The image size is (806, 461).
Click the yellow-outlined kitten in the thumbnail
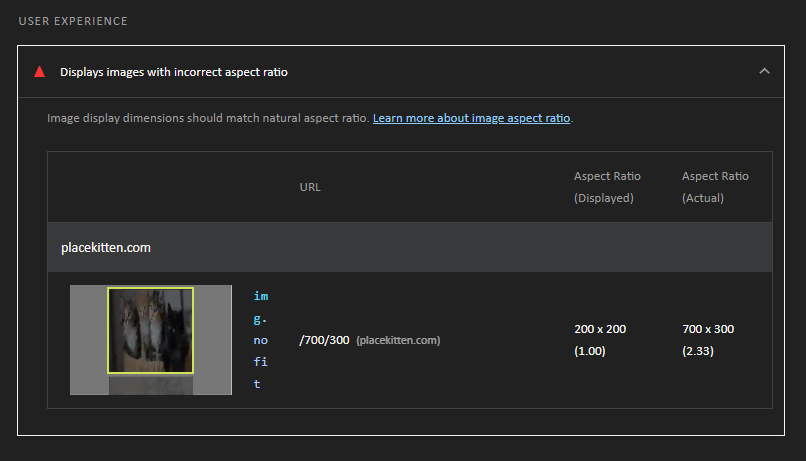coord(151,330)
